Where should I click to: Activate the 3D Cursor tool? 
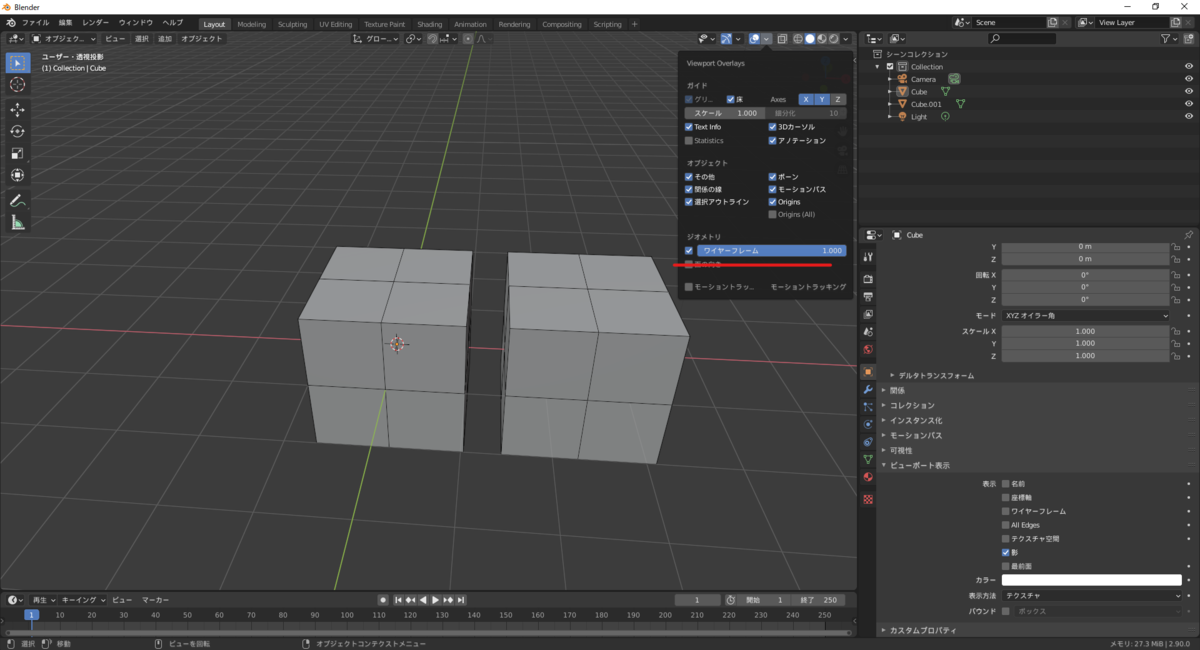pos(17,85)
